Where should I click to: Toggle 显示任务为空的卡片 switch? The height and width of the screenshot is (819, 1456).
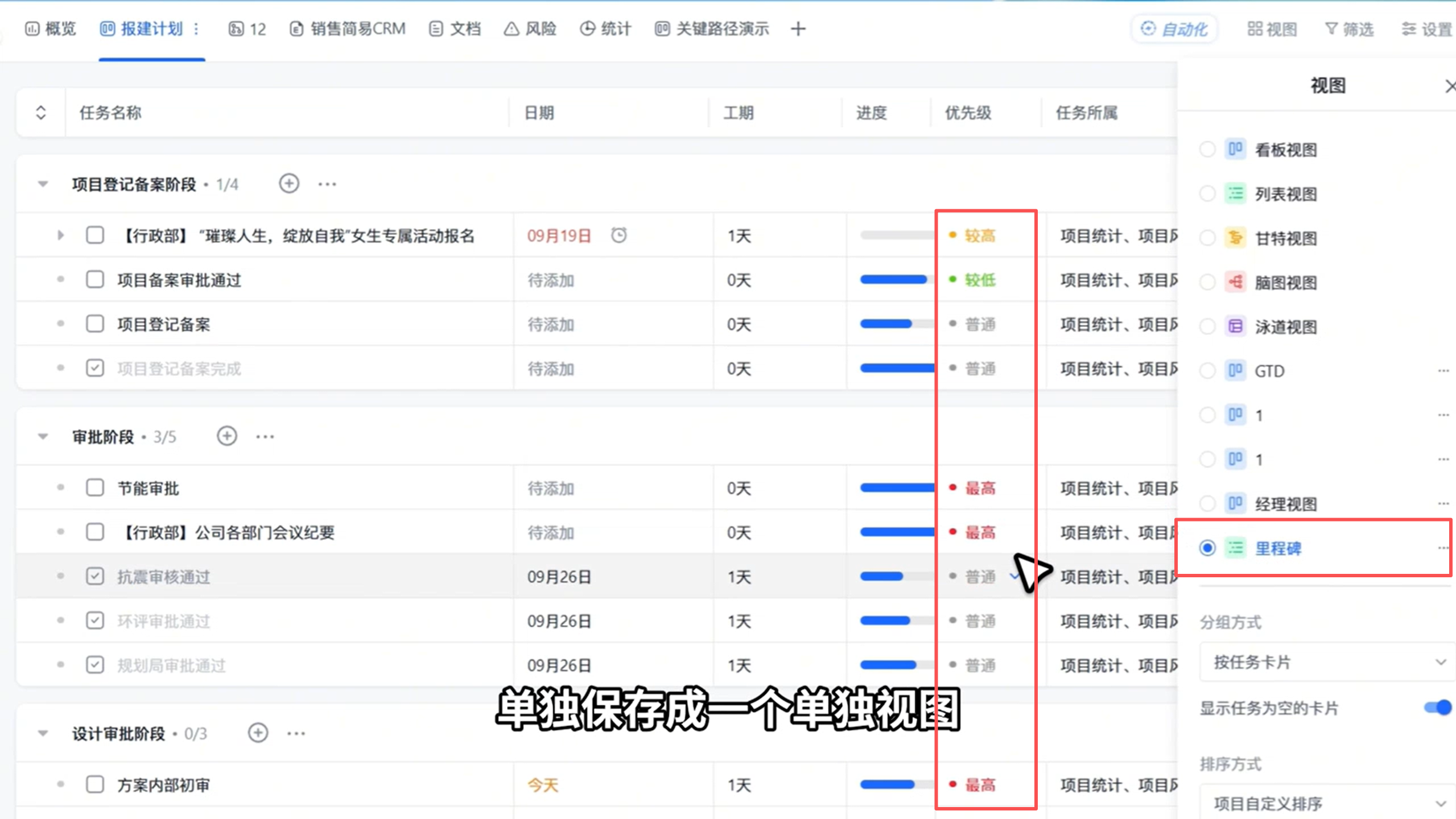(x=1438, y=708)
